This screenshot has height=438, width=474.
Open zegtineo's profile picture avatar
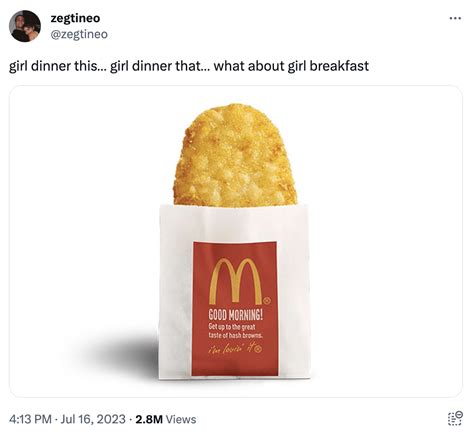point(25,26)
